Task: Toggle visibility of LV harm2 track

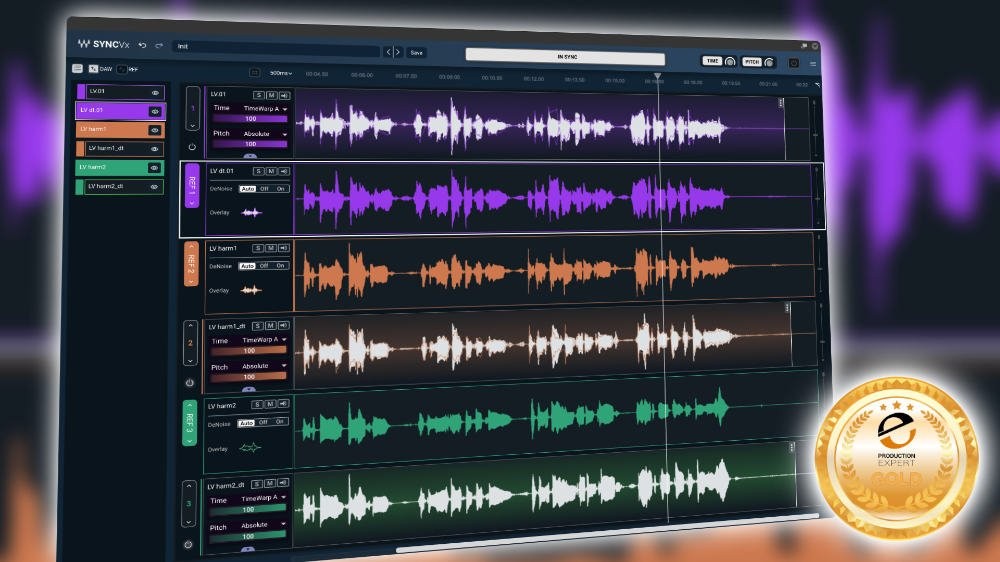Action: coord(154,168)
